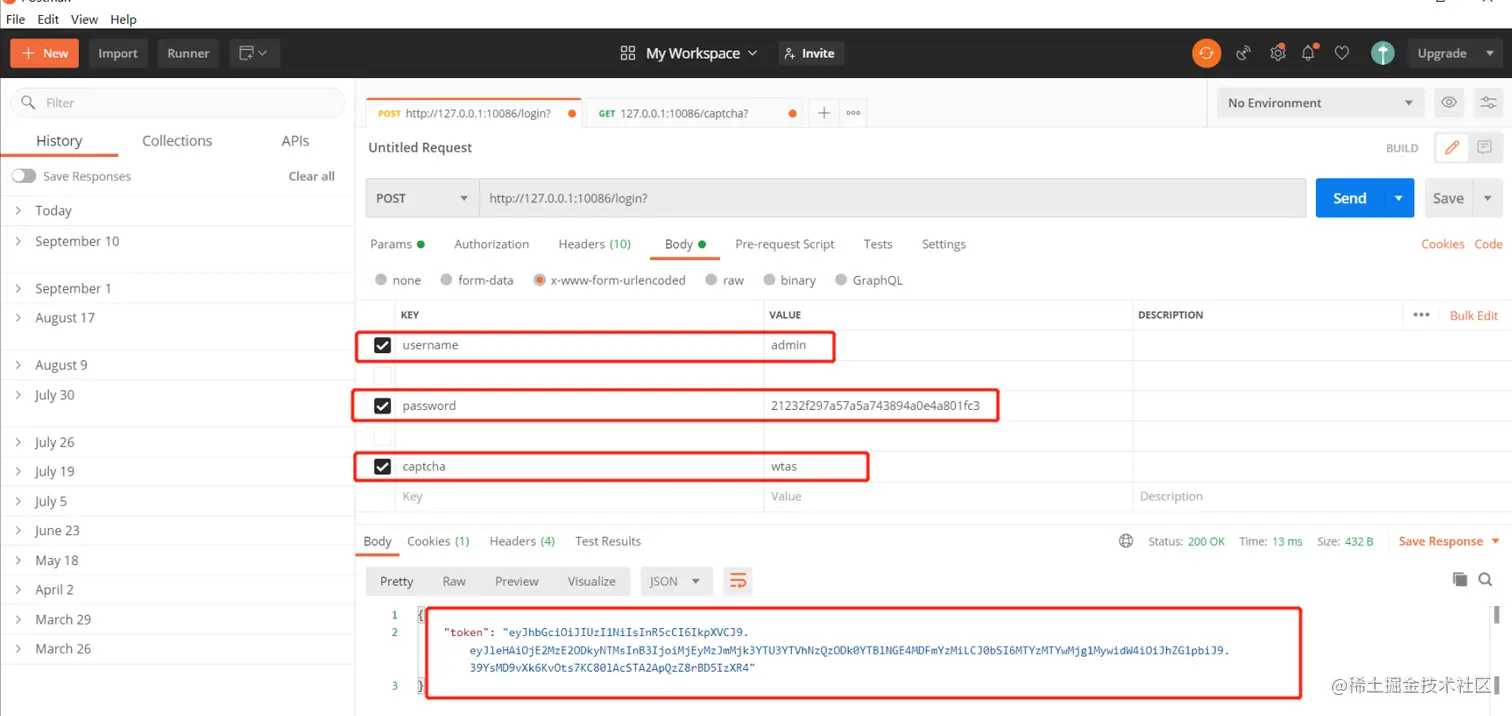Click the environment quick look eye icon
The width and height of the screenshot is (1512, 716).
1448,102
